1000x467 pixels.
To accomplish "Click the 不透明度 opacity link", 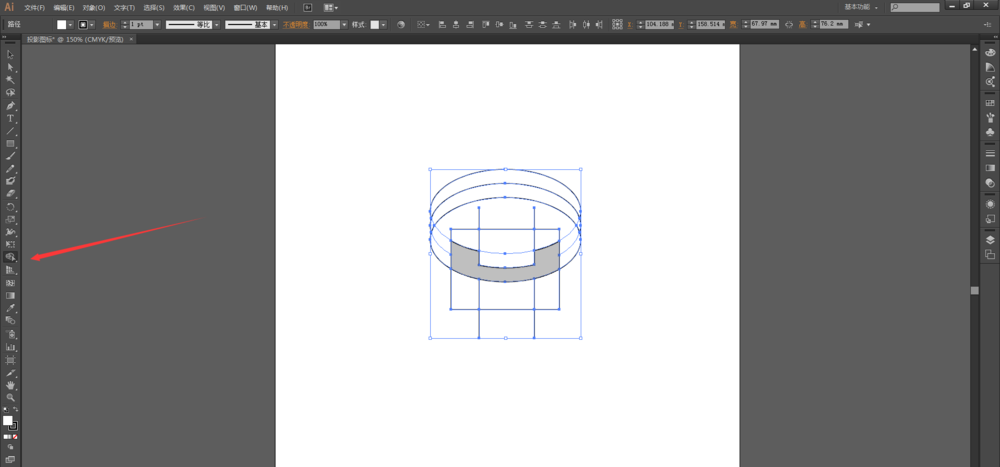I will [296, 24].
